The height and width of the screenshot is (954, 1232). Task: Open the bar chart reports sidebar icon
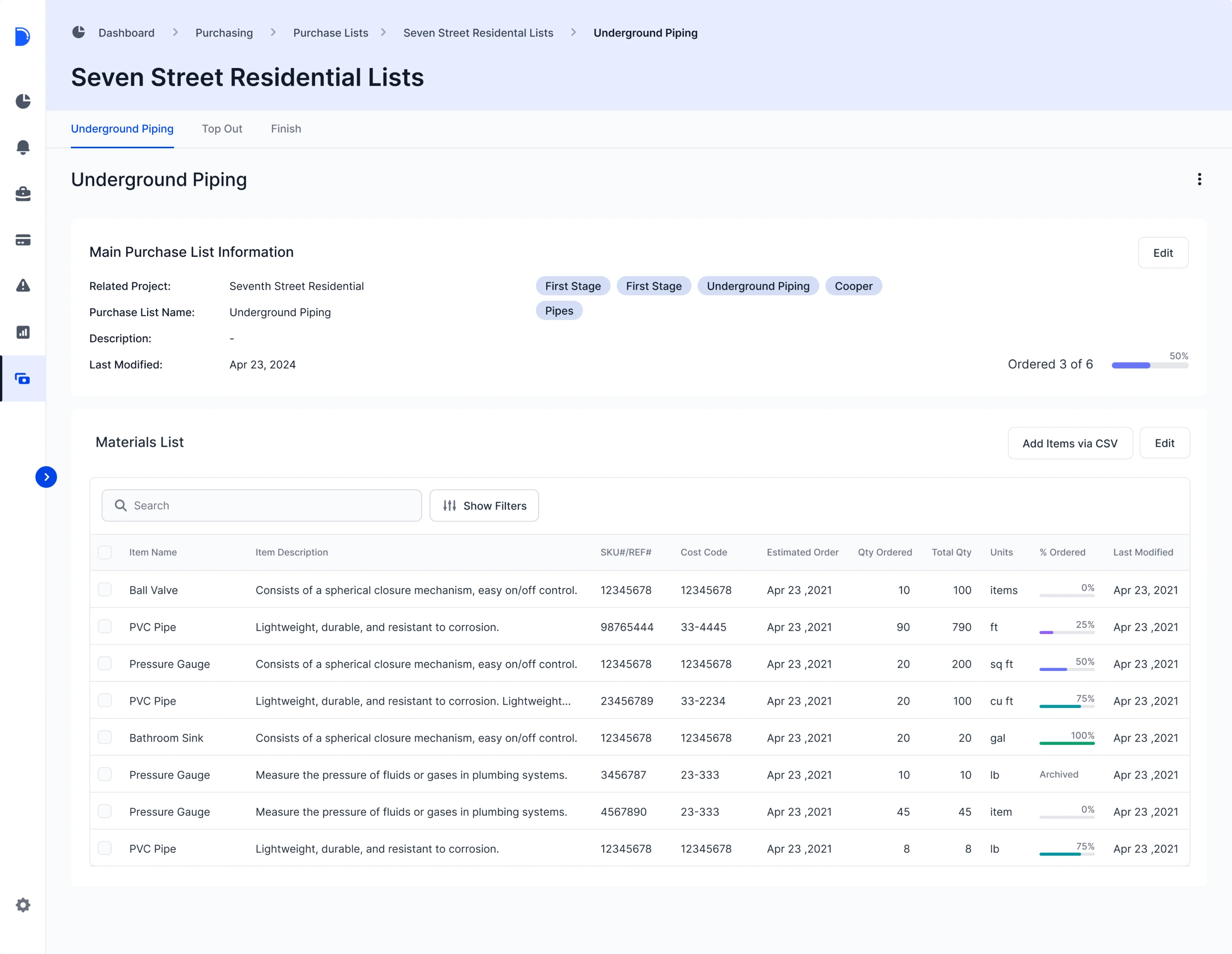click(x=23, y=332)
